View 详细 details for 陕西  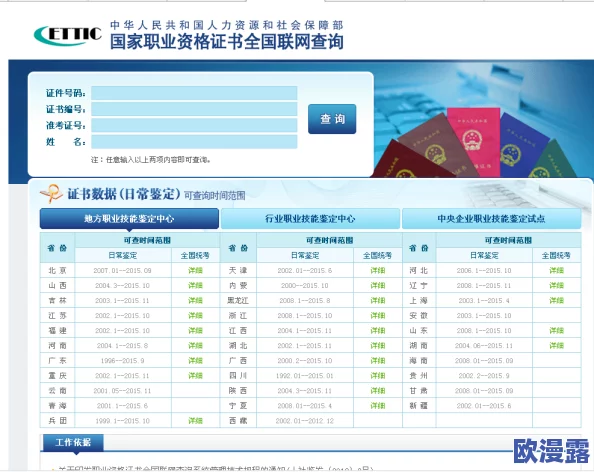click(x=378, y=391)
